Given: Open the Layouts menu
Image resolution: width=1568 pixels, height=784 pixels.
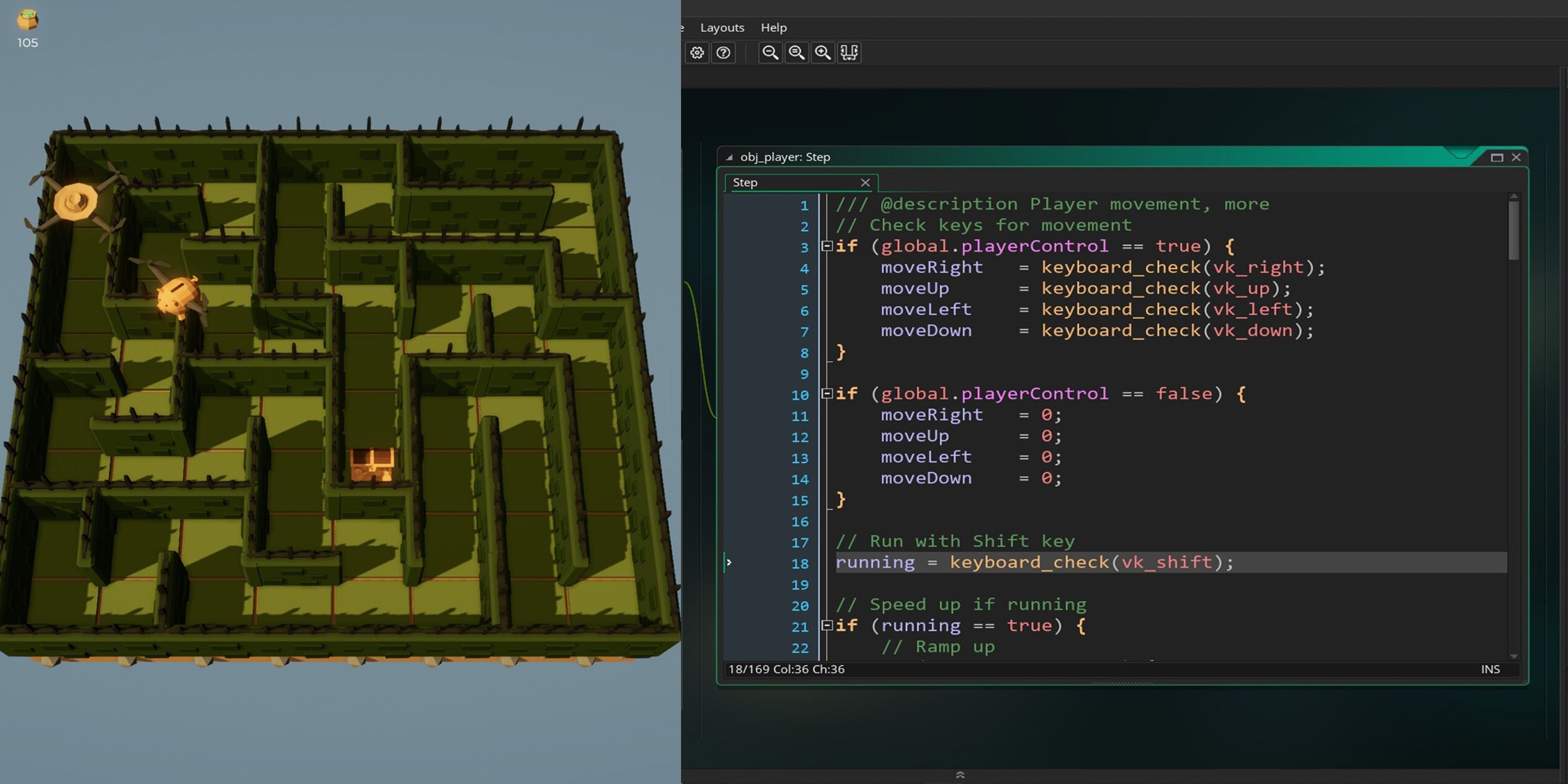Looking at the screenshot, I should pos(722,27).
